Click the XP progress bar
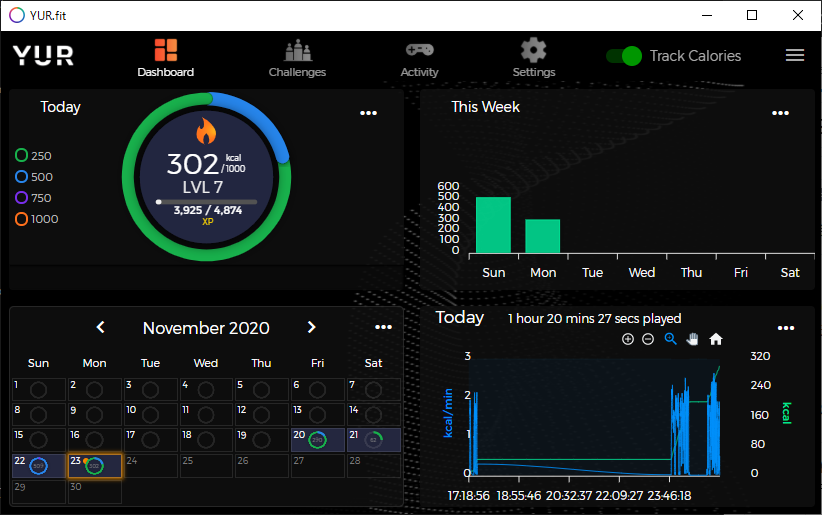This screenshot has width=822, height=515. [x=207, y=201]
